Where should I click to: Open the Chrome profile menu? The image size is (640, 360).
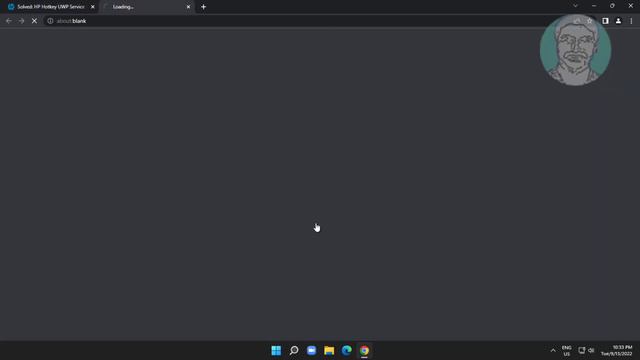[618, 21]
